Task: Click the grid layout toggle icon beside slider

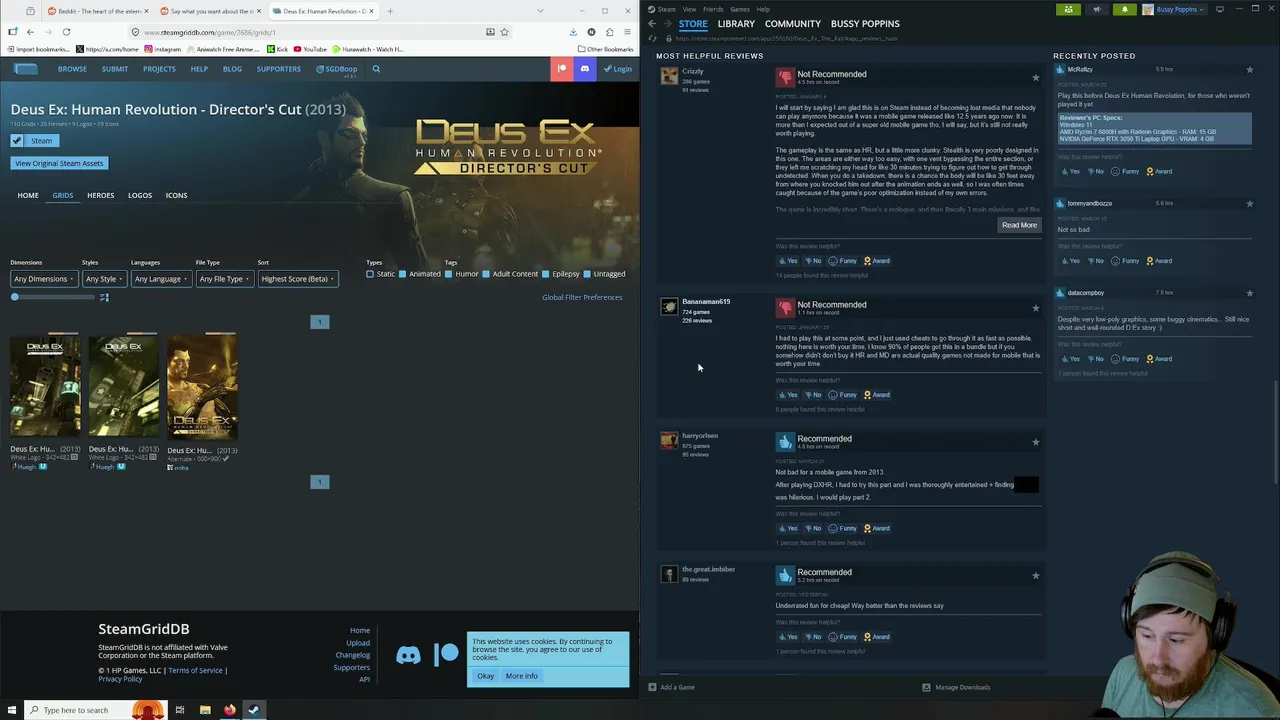Action: [x=104, y=297]
